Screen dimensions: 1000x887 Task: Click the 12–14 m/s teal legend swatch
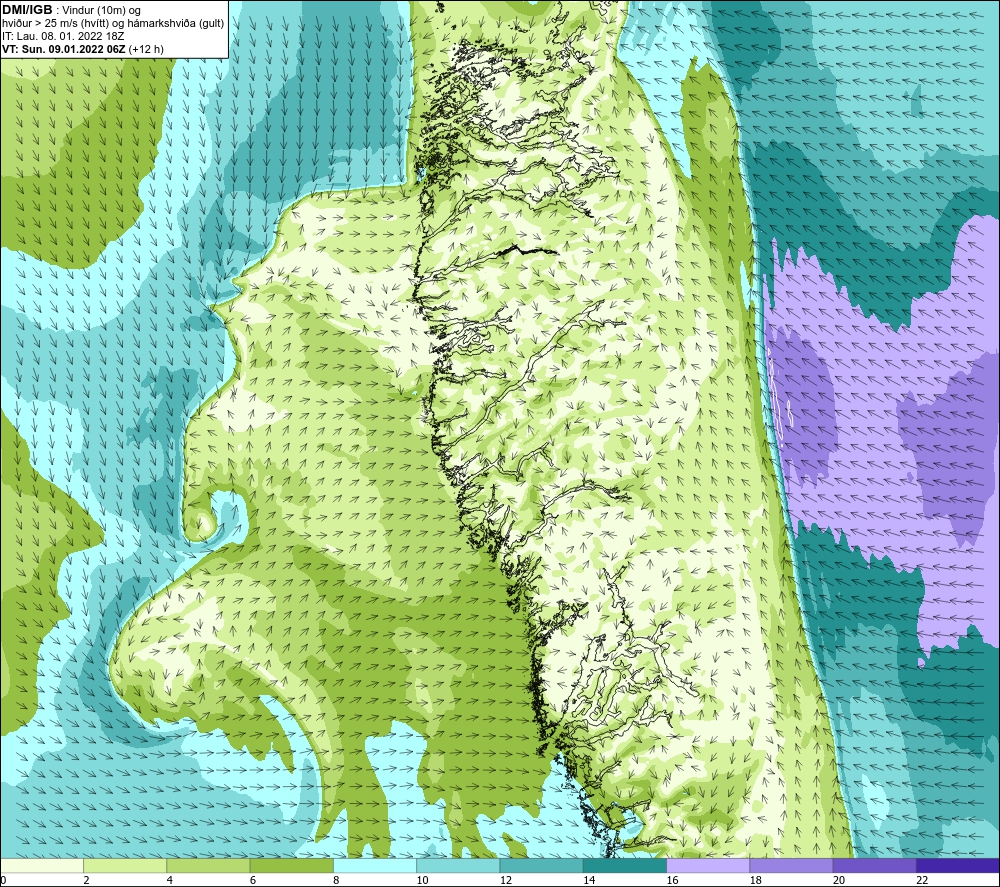coord(541,866)
